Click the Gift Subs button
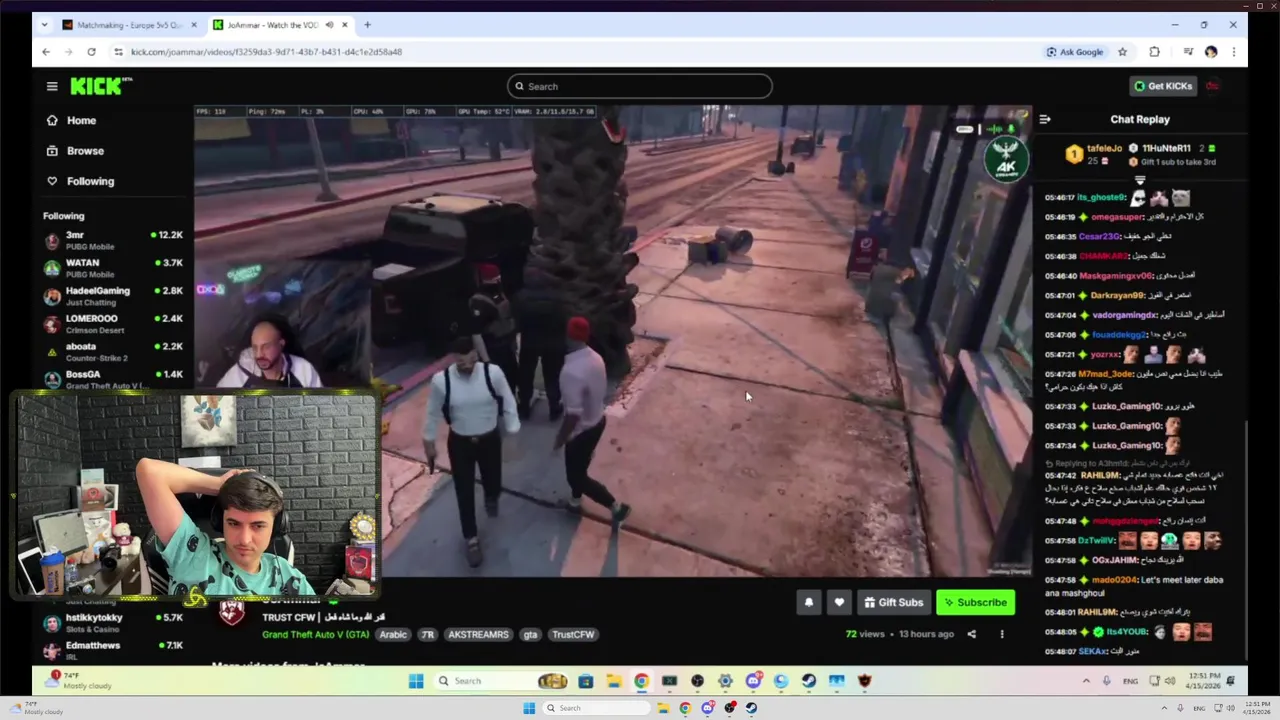The height and width of the screenshot is (720, 1280). coord(894,602)
